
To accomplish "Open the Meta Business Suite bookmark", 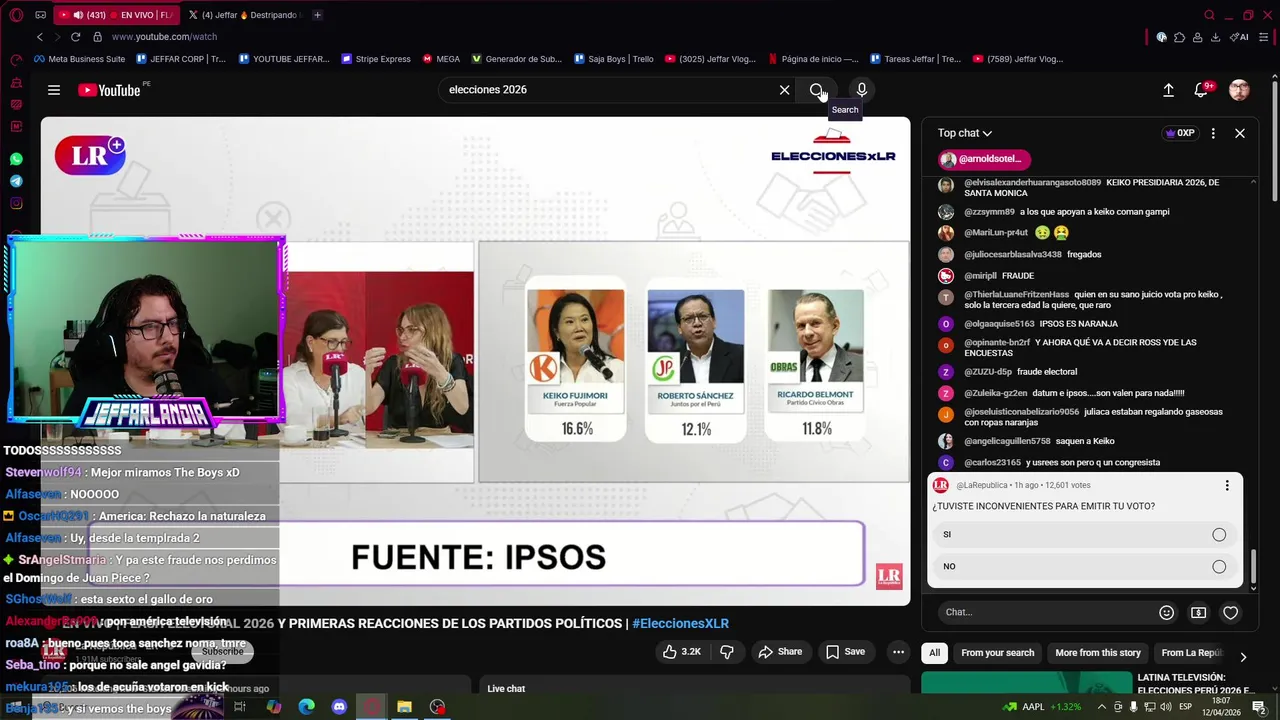I will pyautogui.click(x=79, y=59).
